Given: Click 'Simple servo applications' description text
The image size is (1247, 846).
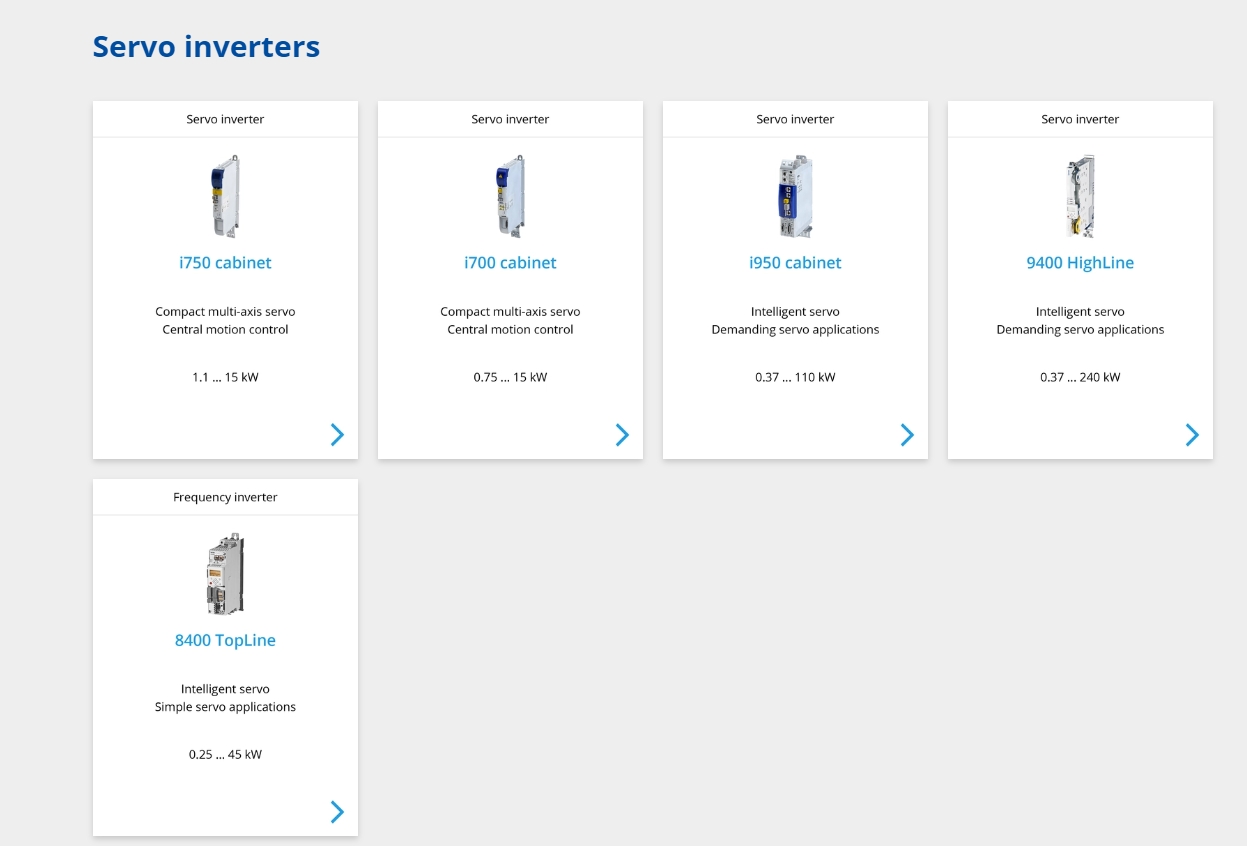Looking at the screenshot, I should tap(225, 707).
